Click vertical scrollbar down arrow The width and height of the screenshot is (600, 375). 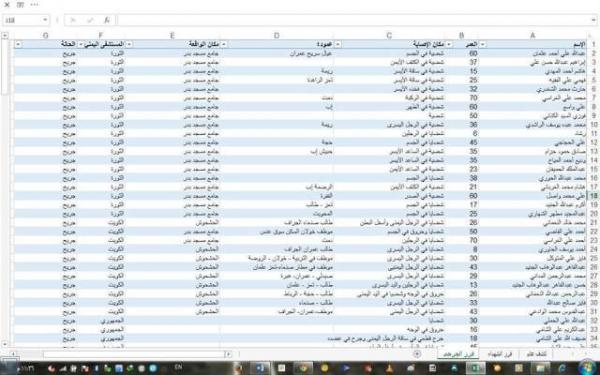click(5, 344)
